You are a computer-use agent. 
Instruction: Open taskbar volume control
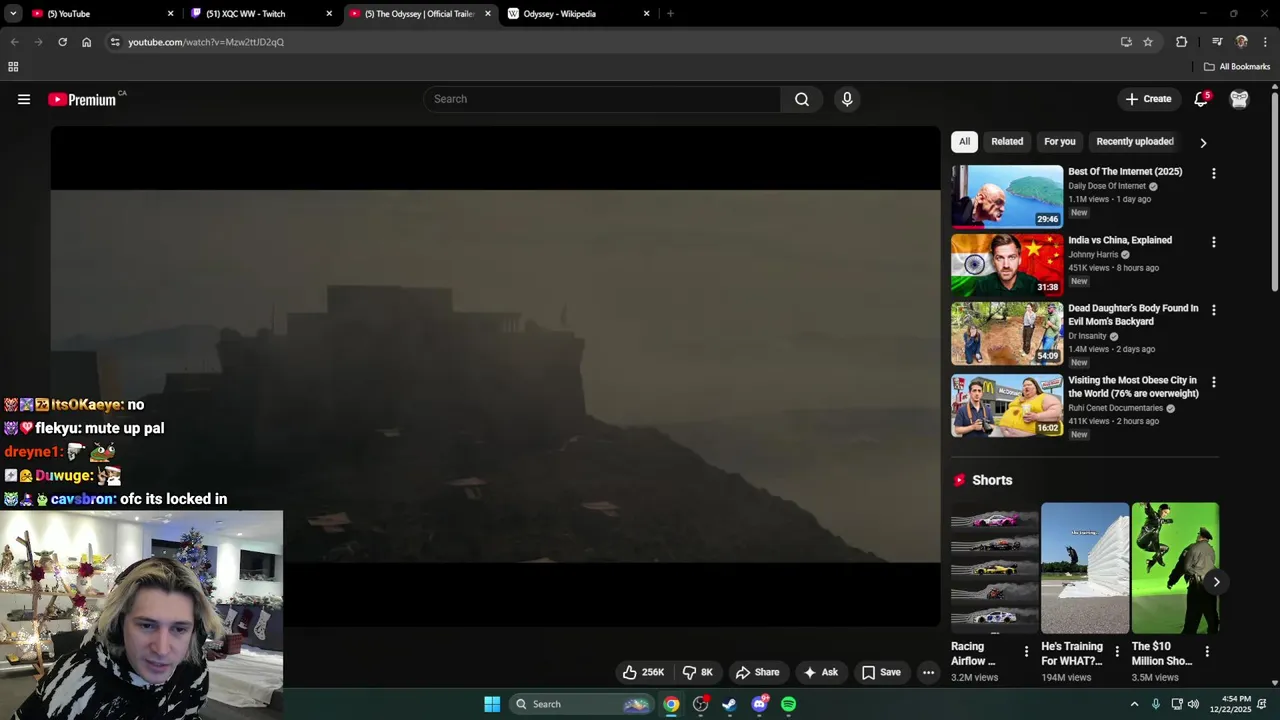pos(1193,704)
